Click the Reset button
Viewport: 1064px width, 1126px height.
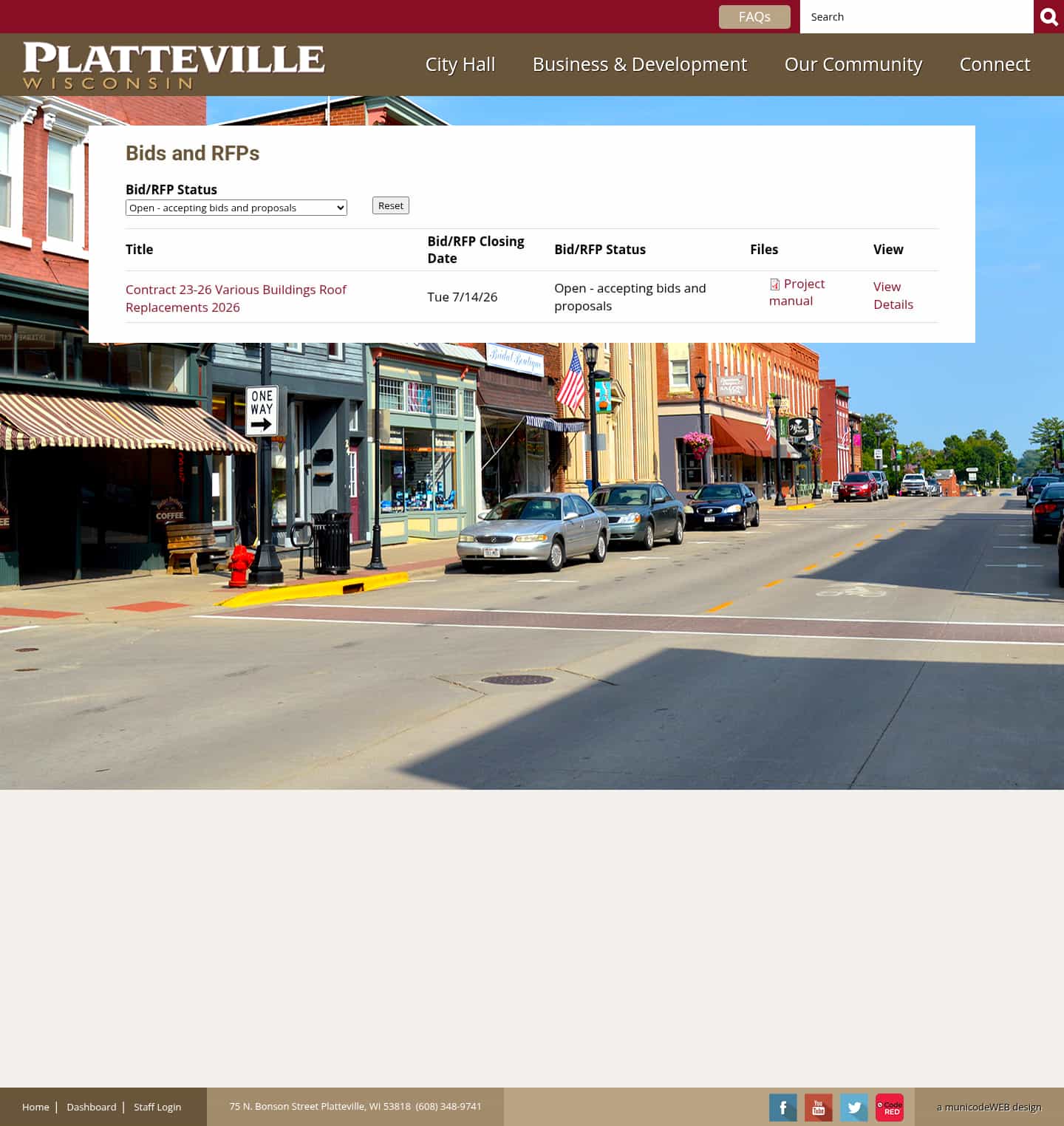tap(391, 205)
